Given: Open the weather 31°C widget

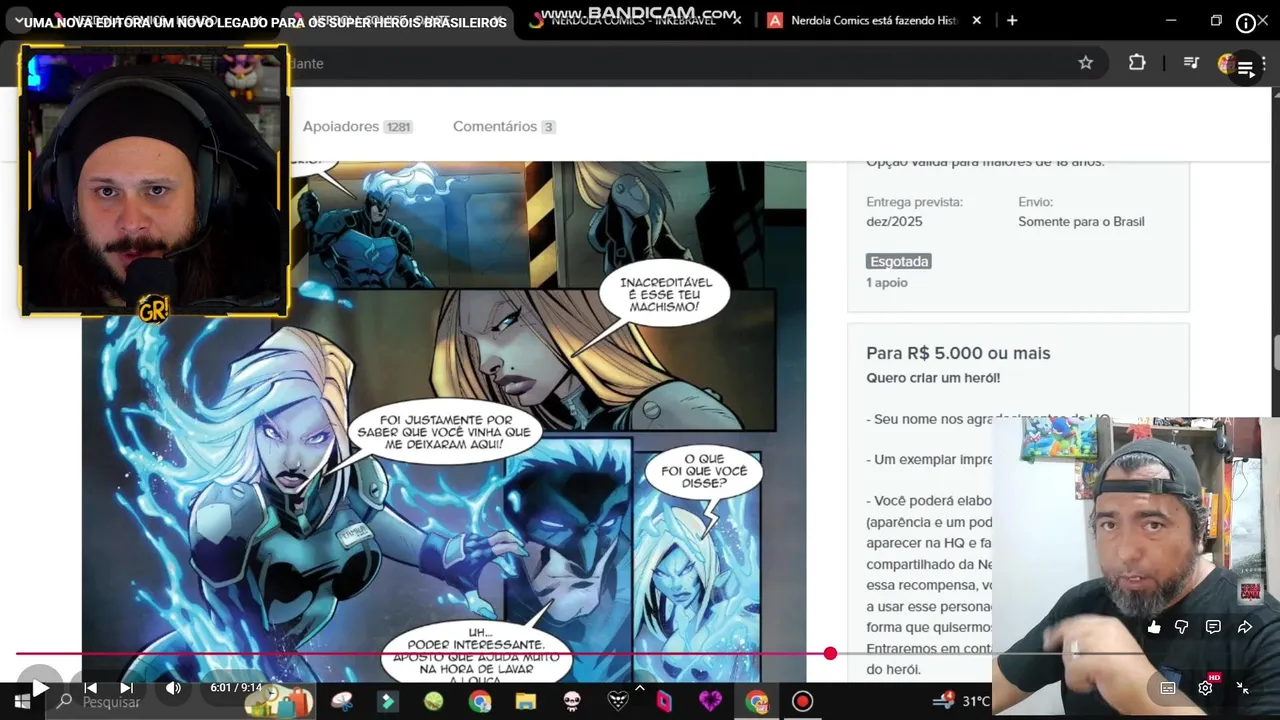Looking at the screenshot, I should click(963, 701).
